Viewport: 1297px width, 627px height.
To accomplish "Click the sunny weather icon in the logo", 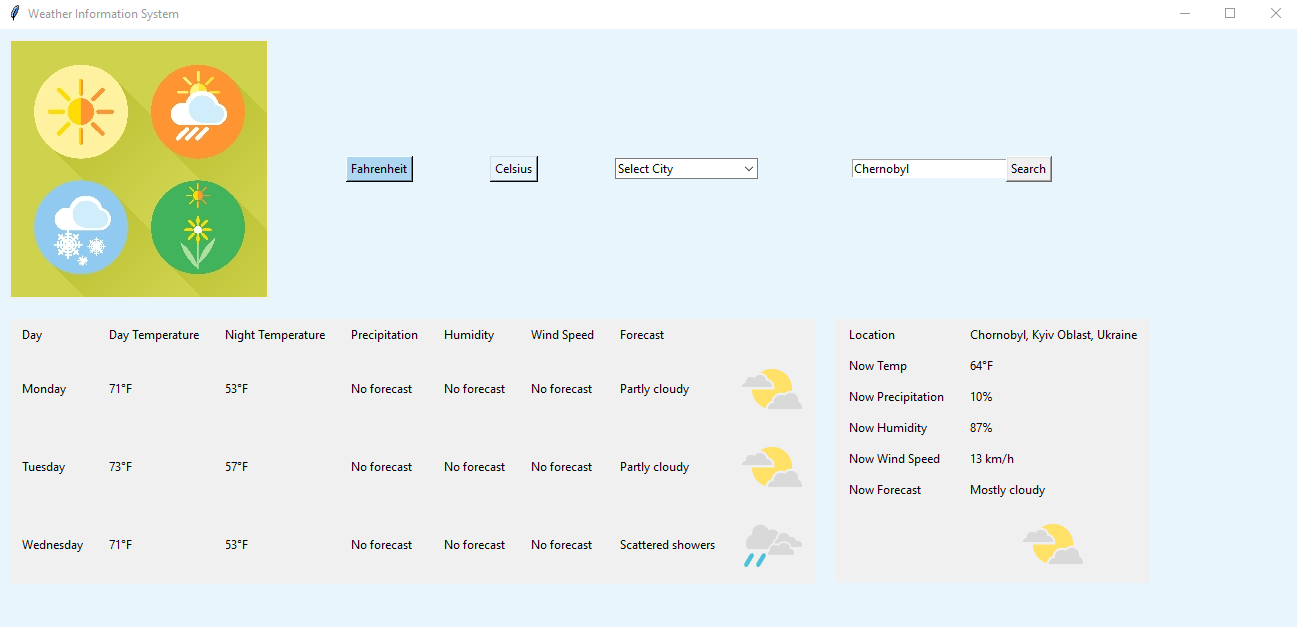I will coord(81,111).
